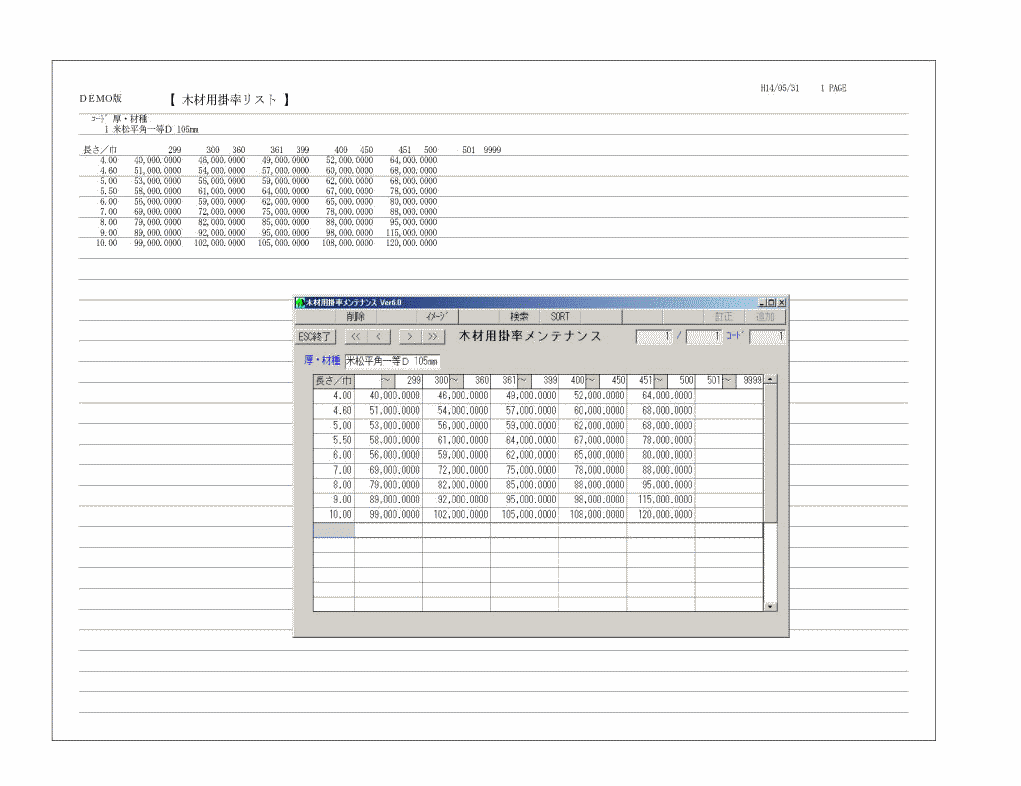Click the 厚・材種 material name field
This screenshot has width=1021, height=786.
point(391,361)
